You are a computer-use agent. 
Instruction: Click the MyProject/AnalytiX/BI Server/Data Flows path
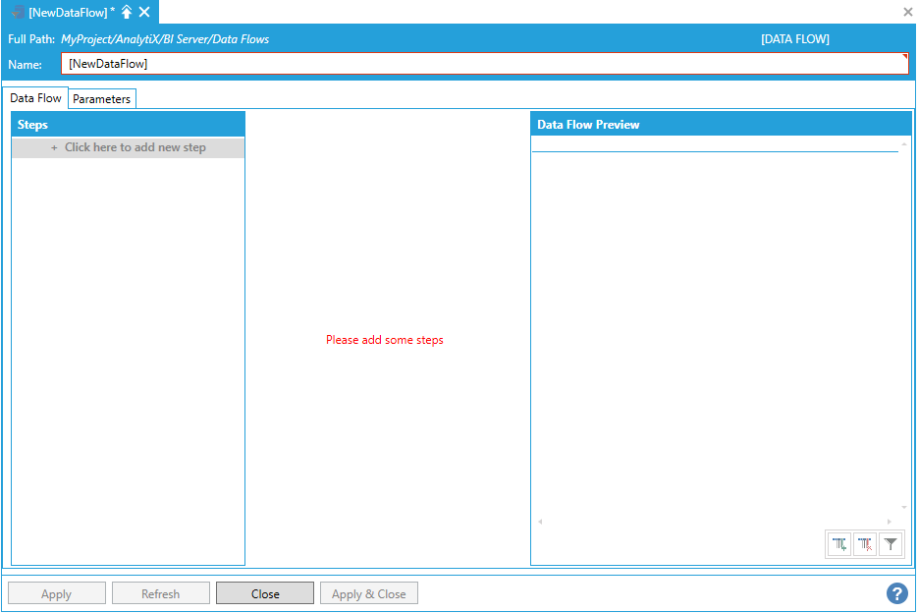pos(165,40)
